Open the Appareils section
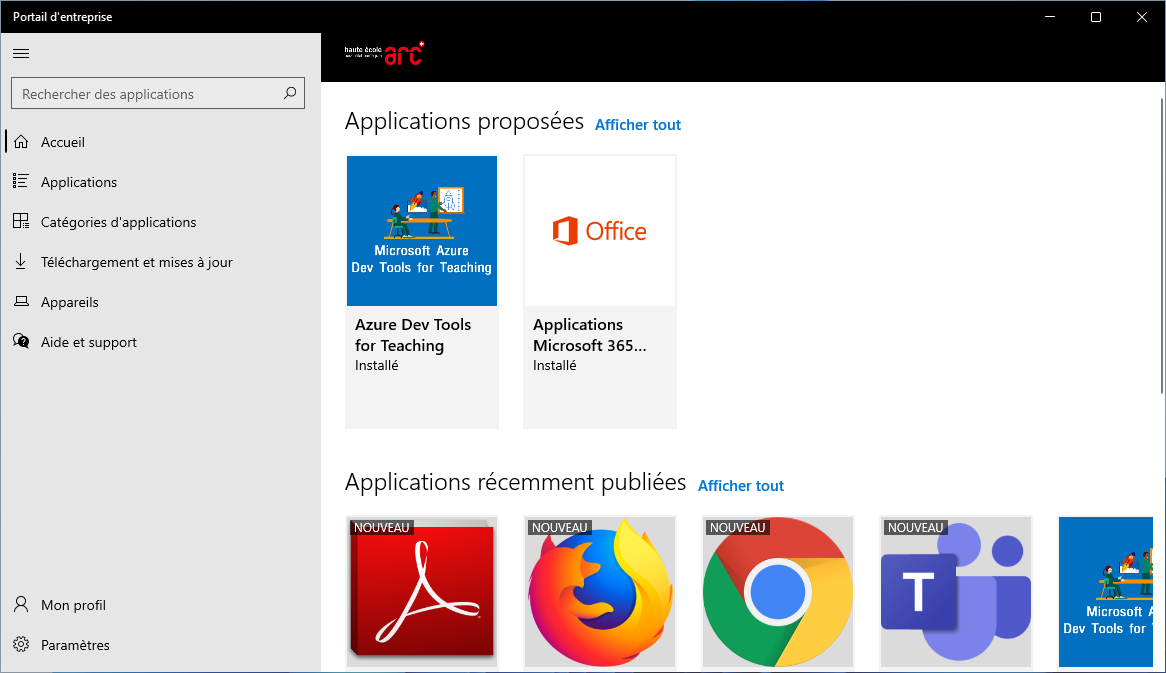The width and height of the screenshot is (1166, 673). click(161, 303)
